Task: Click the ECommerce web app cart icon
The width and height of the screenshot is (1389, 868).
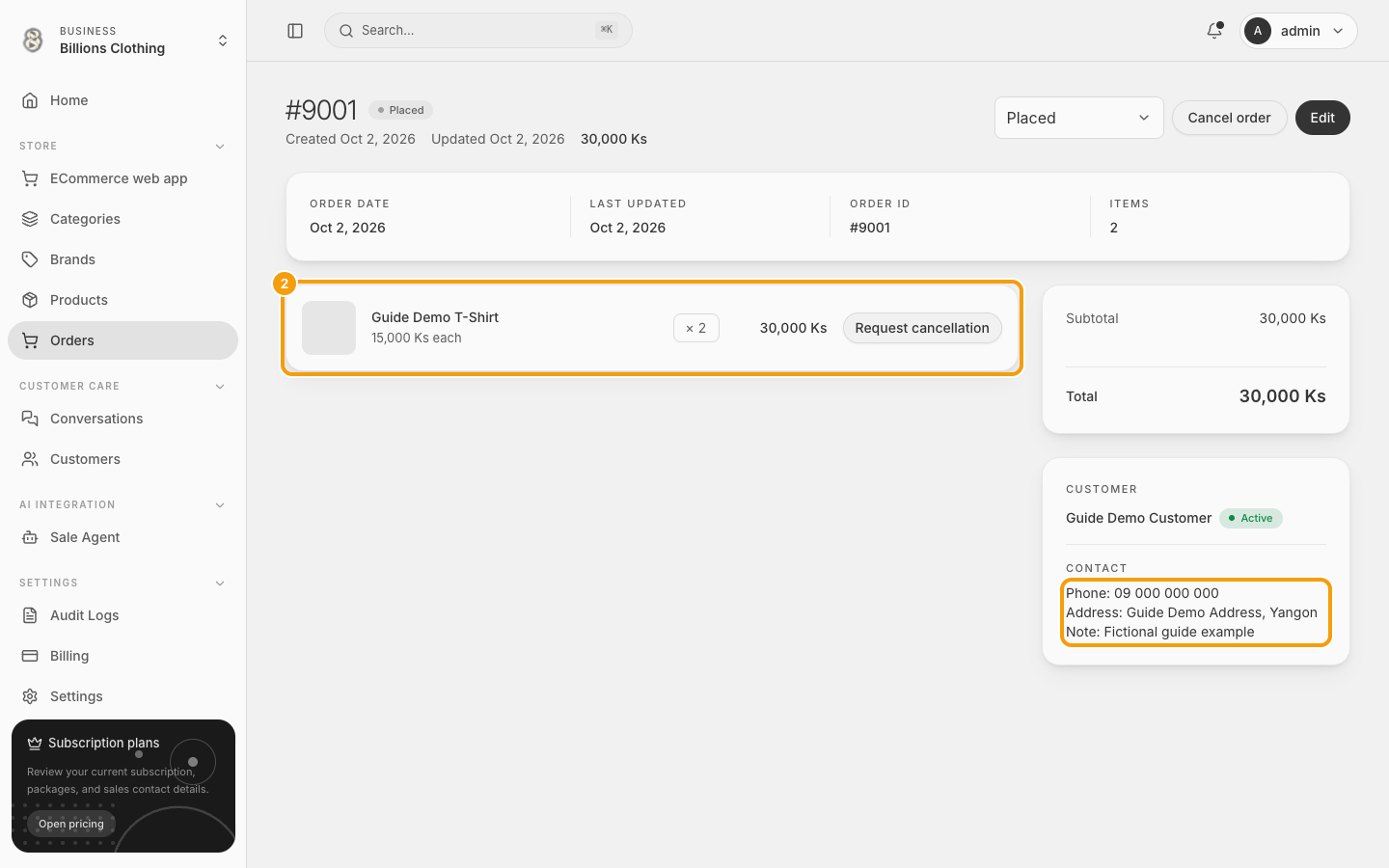Action: (x=30, y=178)
